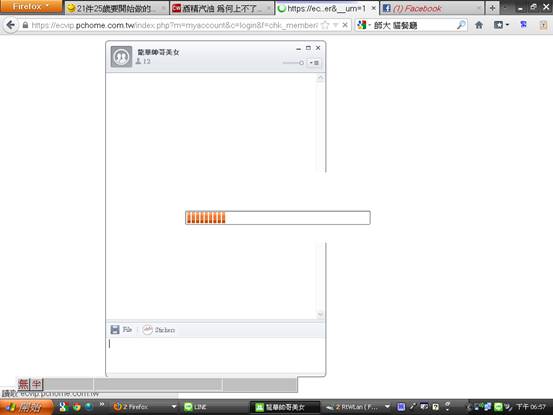The image size is (553, 415).
Task: Open the Google search engine dropdown
Action: 364,25
